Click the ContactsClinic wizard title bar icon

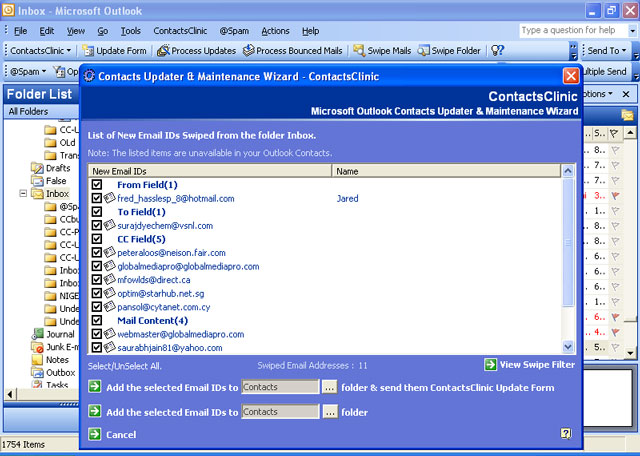[x=89, y=76]
